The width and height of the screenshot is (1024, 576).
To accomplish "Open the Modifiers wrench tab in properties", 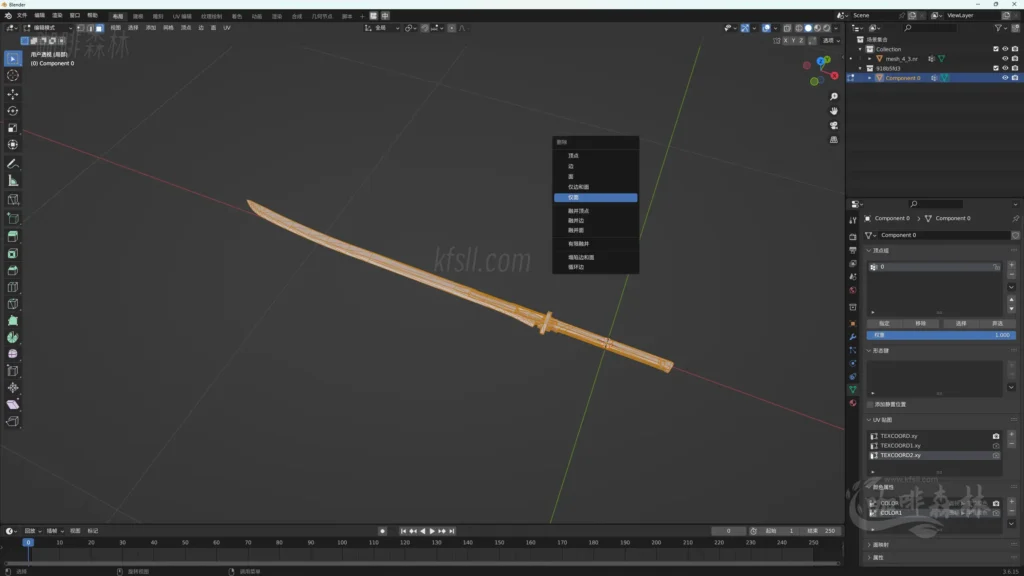I will [x=853, y=337].
